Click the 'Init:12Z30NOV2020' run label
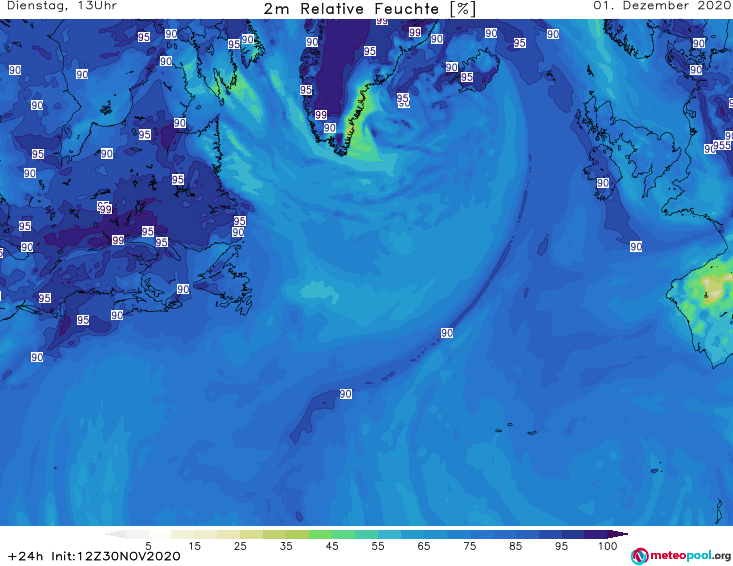 115,556
